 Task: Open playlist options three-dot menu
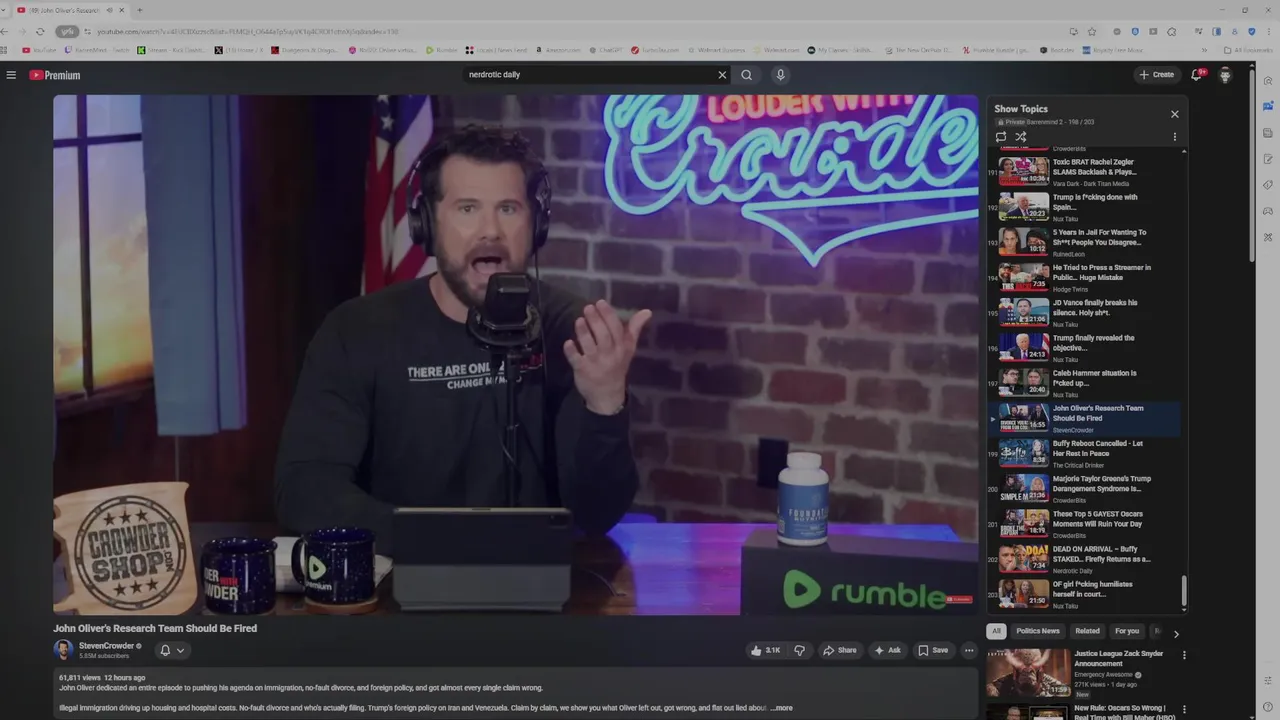1174,137
